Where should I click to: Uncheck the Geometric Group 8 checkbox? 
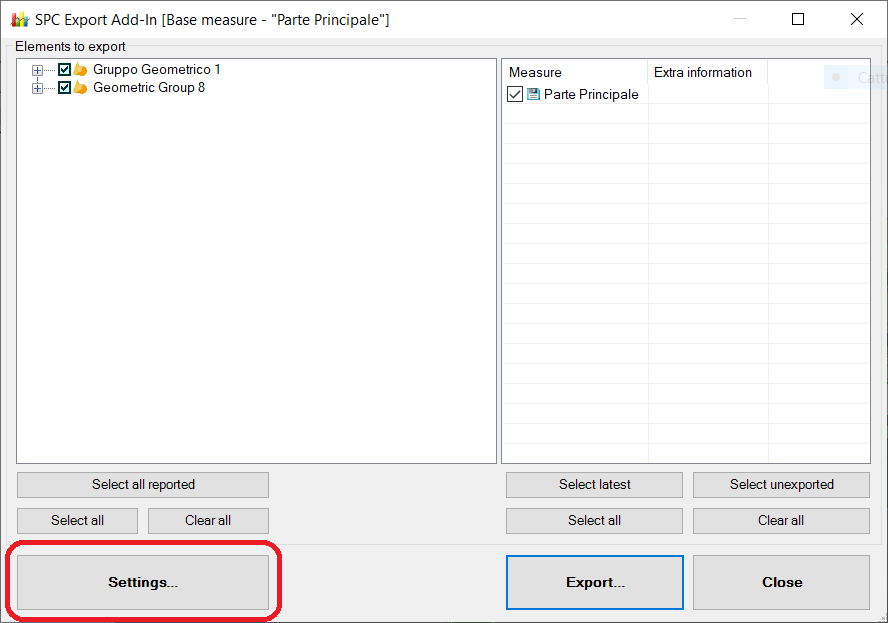(x=63, y=87)
